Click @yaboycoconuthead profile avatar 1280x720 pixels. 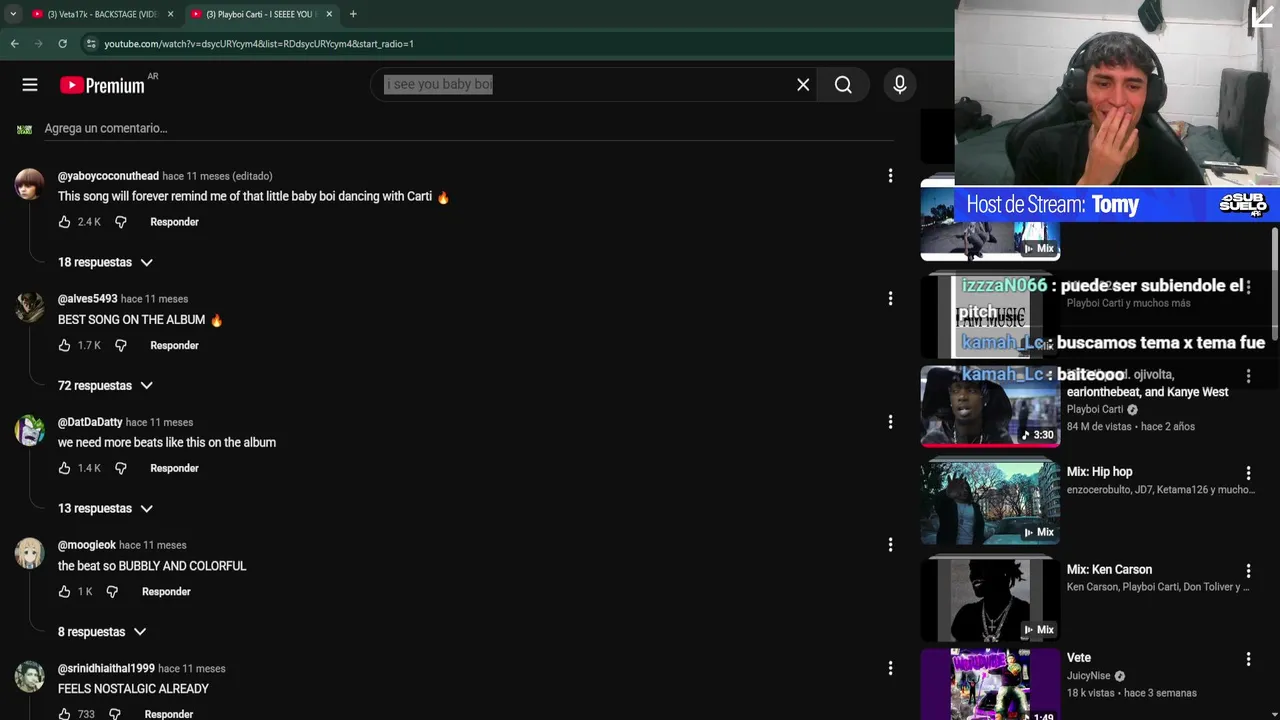pyautogui.click(x=30, y=185)
